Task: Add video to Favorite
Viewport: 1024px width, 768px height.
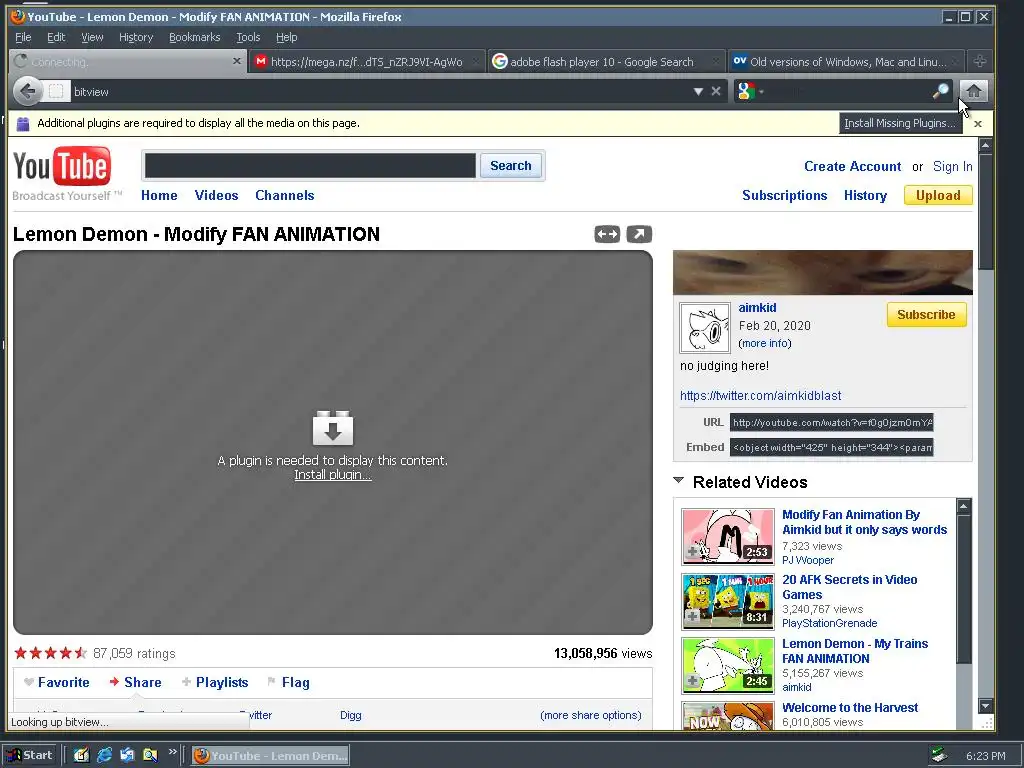Action: 57,682
